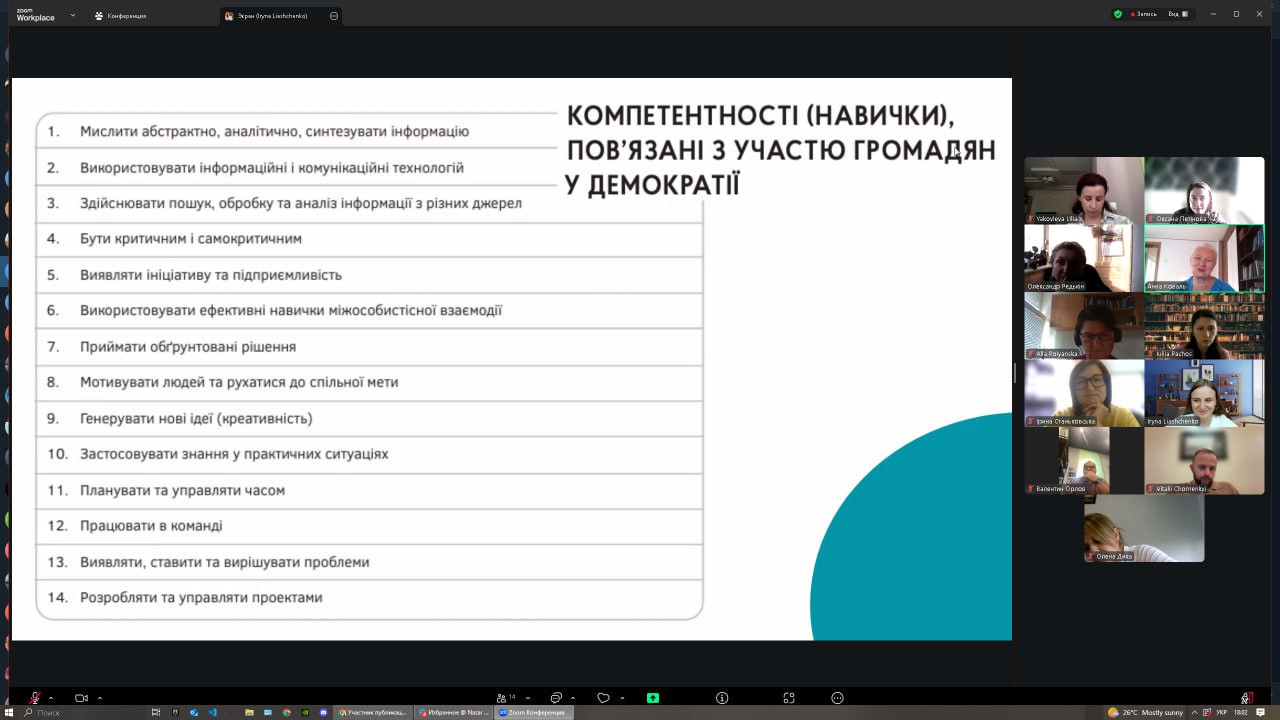The width and height of the screenshot is (1280, 720).
Task: Select Iryna Liashchenko's video tile
Action: click(1204, 394)
